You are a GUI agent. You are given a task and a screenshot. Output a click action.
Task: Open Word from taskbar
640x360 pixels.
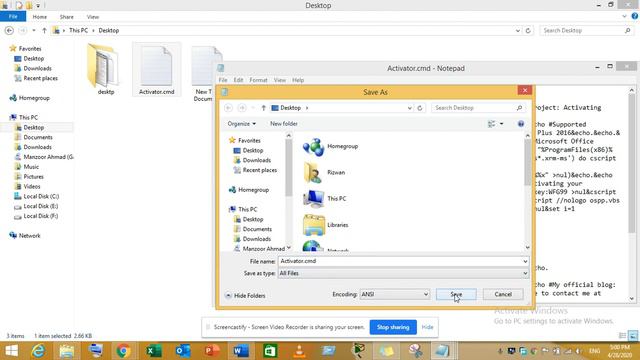point(241,351)
